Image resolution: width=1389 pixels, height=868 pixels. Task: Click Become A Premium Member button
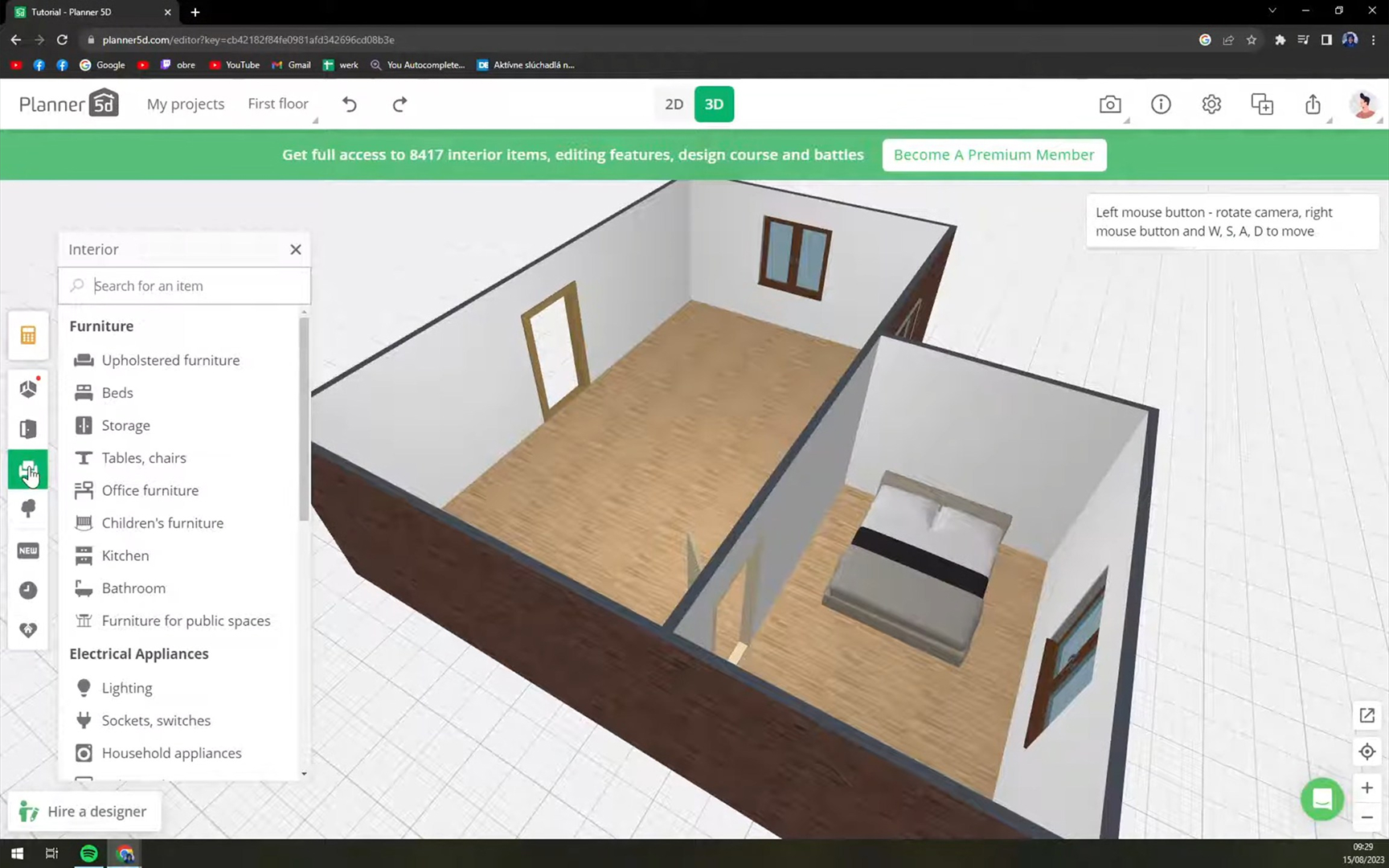(994, 155)
